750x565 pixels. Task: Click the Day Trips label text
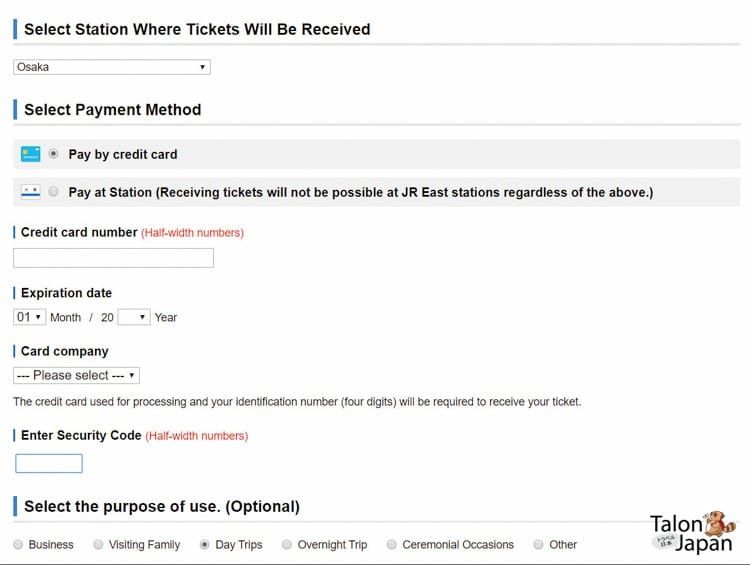239,544
